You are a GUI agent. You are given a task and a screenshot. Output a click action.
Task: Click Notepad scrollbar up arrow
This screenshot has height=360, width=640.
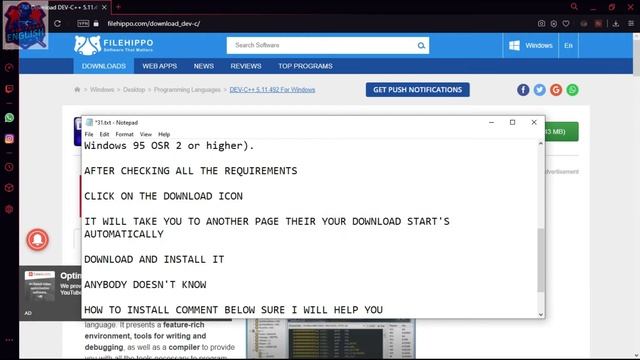coord(541,144)
